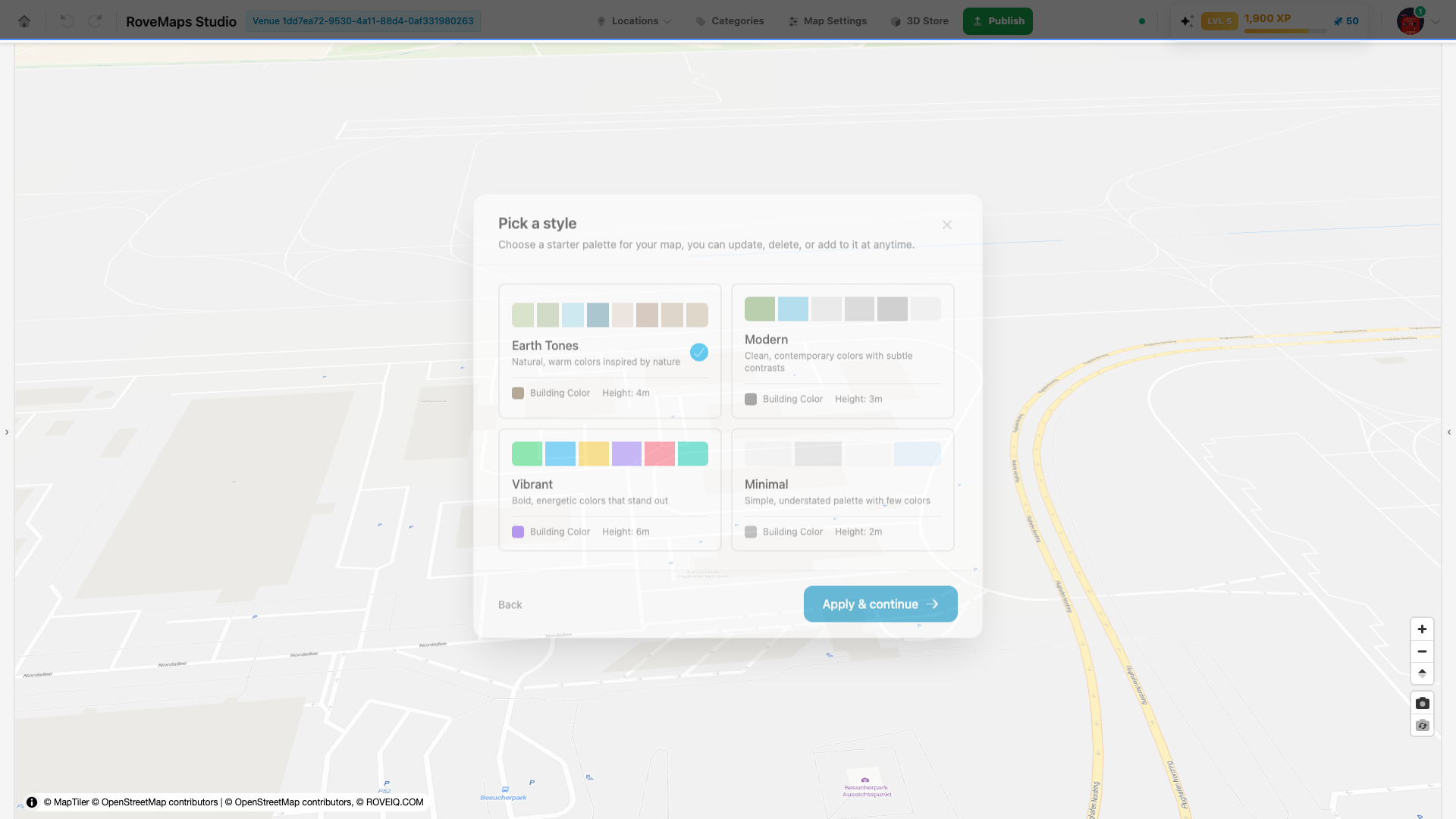Select the Modern style card
This screenshot has height=819, width=1456.
coord(843,351)
